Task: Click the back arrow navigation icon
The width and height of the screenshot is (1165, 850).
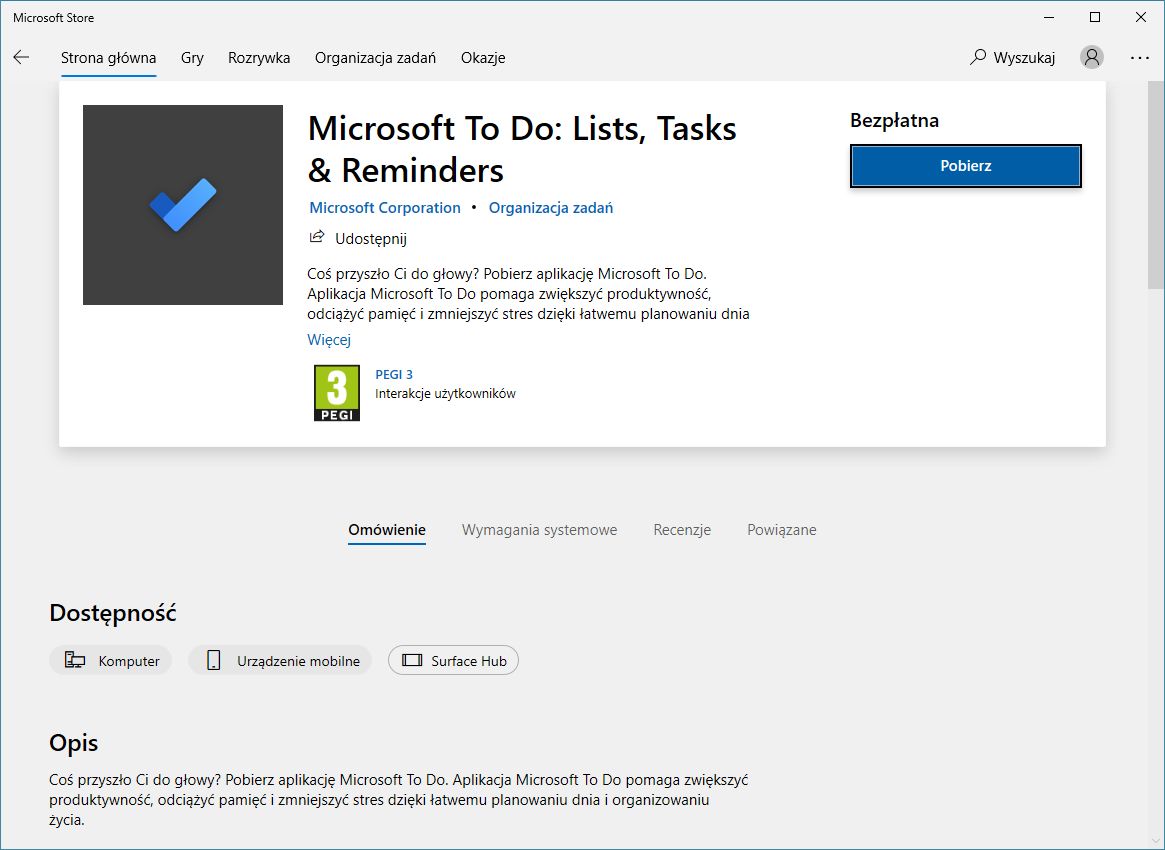Action: (21, 57)
